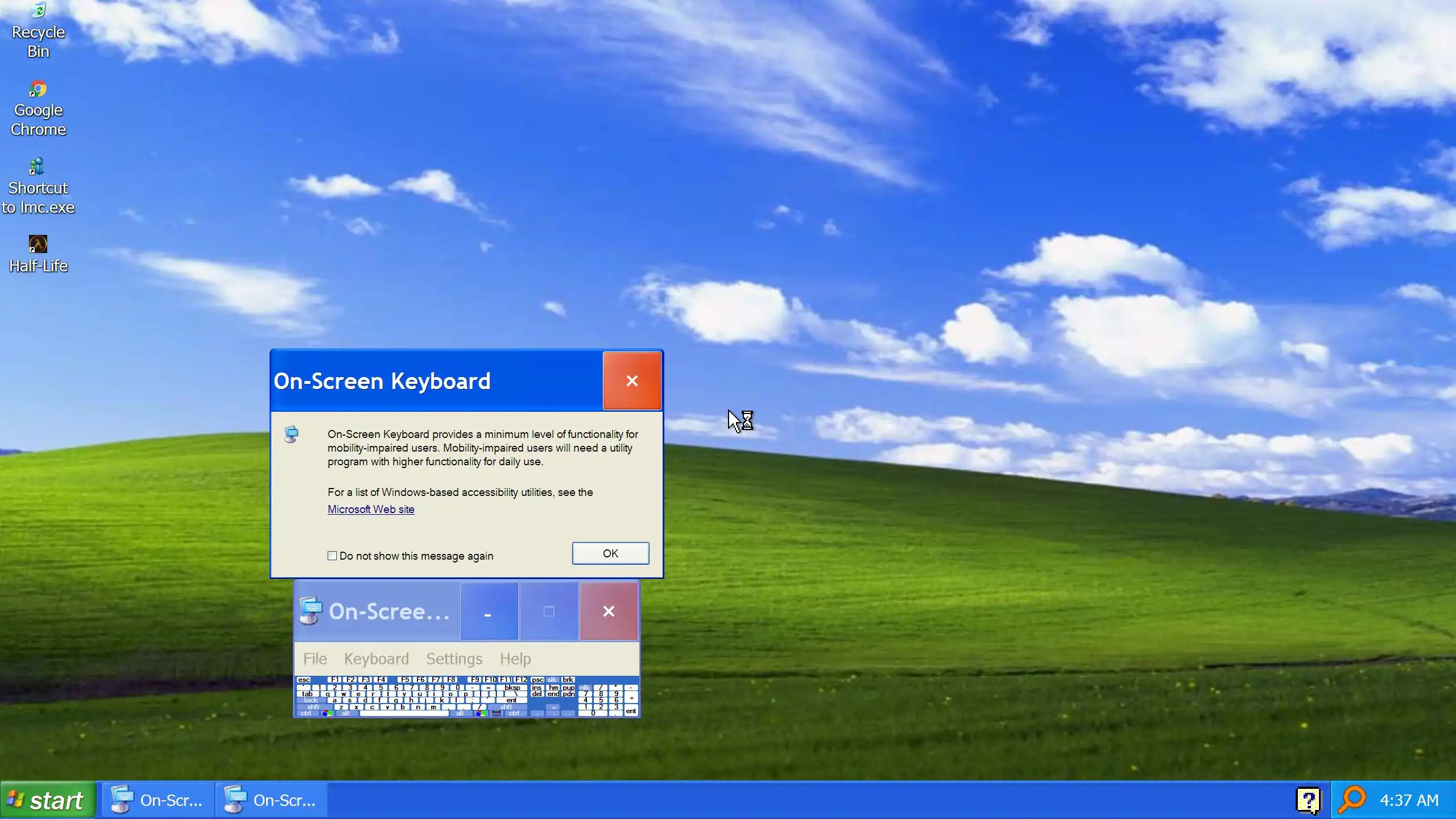Click the keyboard icon in the dialog body
This screenshot has height=819, width=1456.
pyautogui.click(x=291, y=435)
